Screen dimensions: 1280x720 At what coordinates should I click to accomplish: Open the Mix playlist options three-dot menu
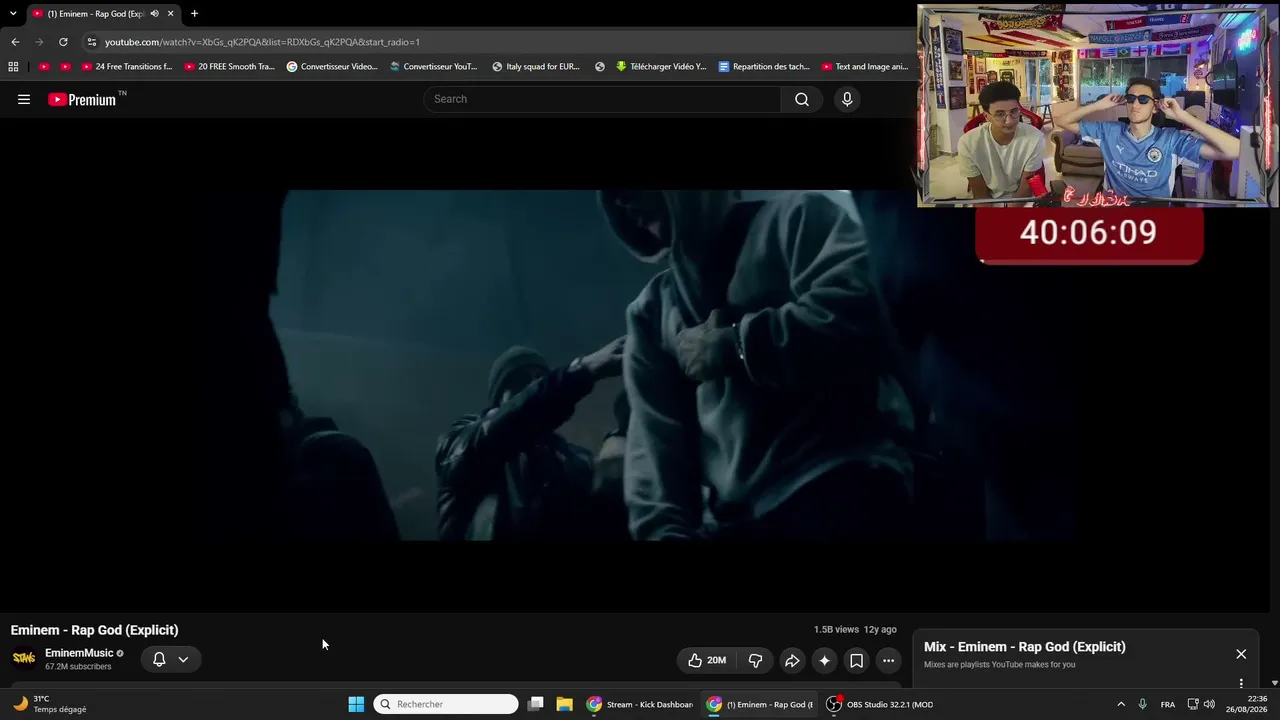[1241, 684]
